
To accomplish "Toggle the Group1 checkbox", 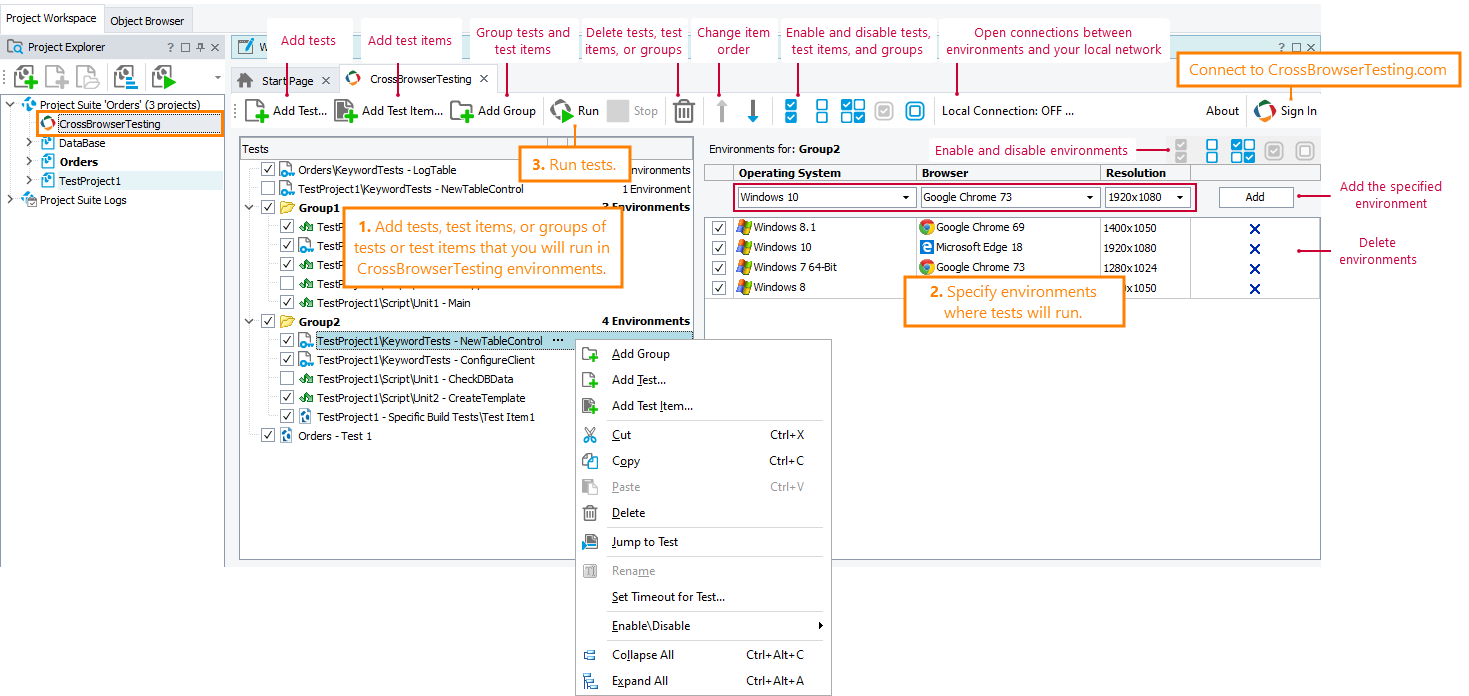I will (267, 208).
